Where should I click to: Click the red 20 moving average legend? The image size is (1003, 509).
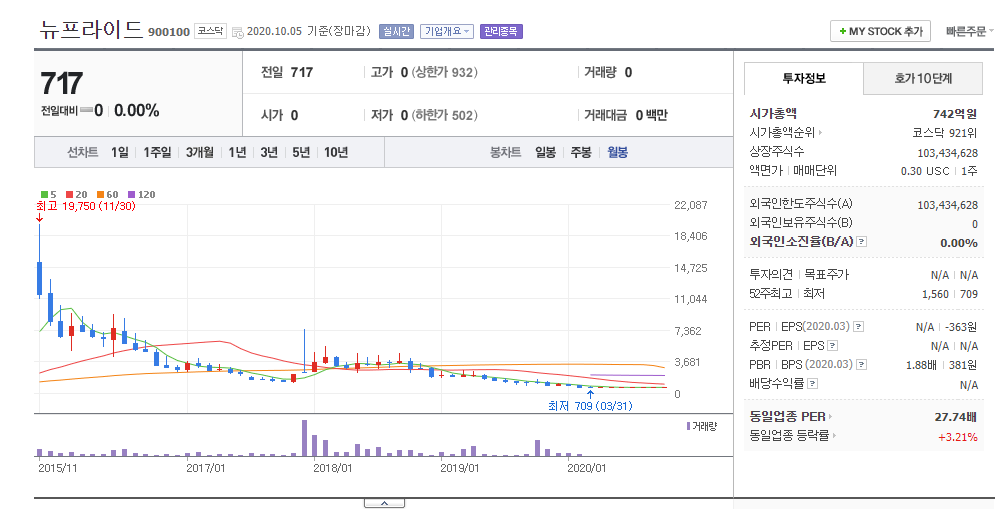pyautogui.click(x=77, y=194)
